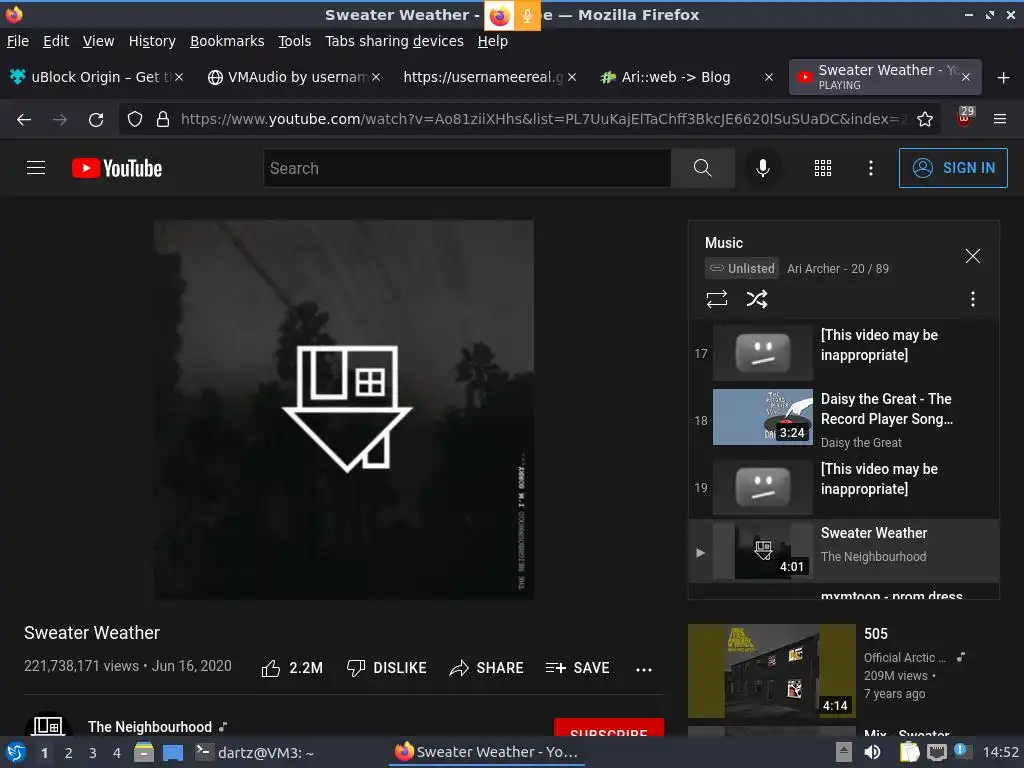Select playlist item 17 inappropriate video
The image size is (1024, 768).
pos(844,353)
